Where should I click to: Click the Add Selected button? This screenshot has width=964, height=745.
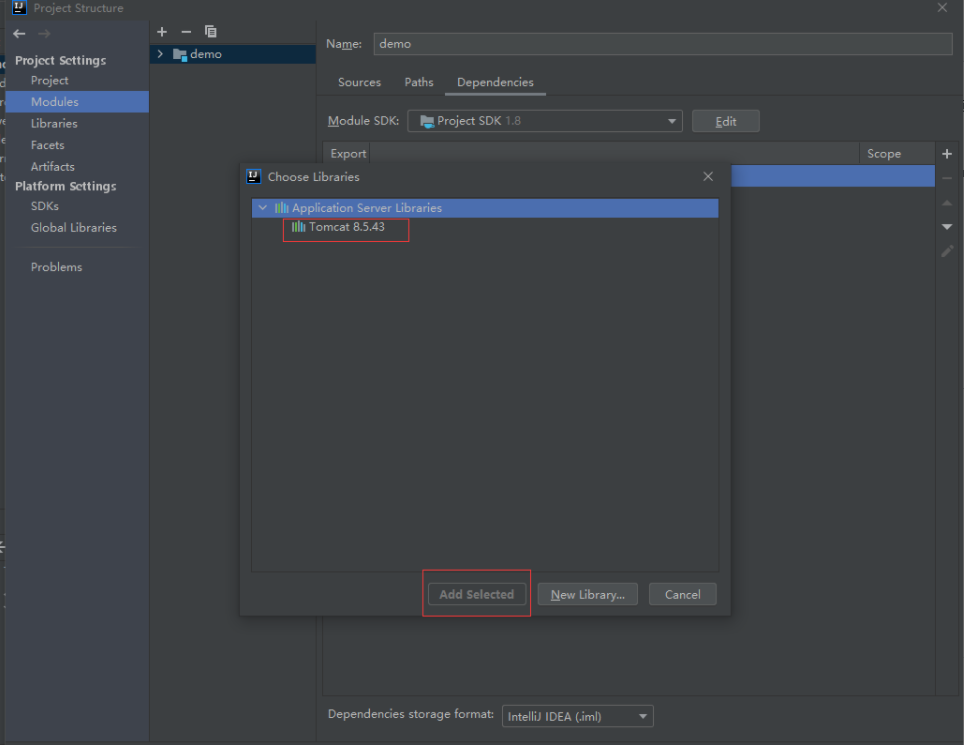pos(477,594)
